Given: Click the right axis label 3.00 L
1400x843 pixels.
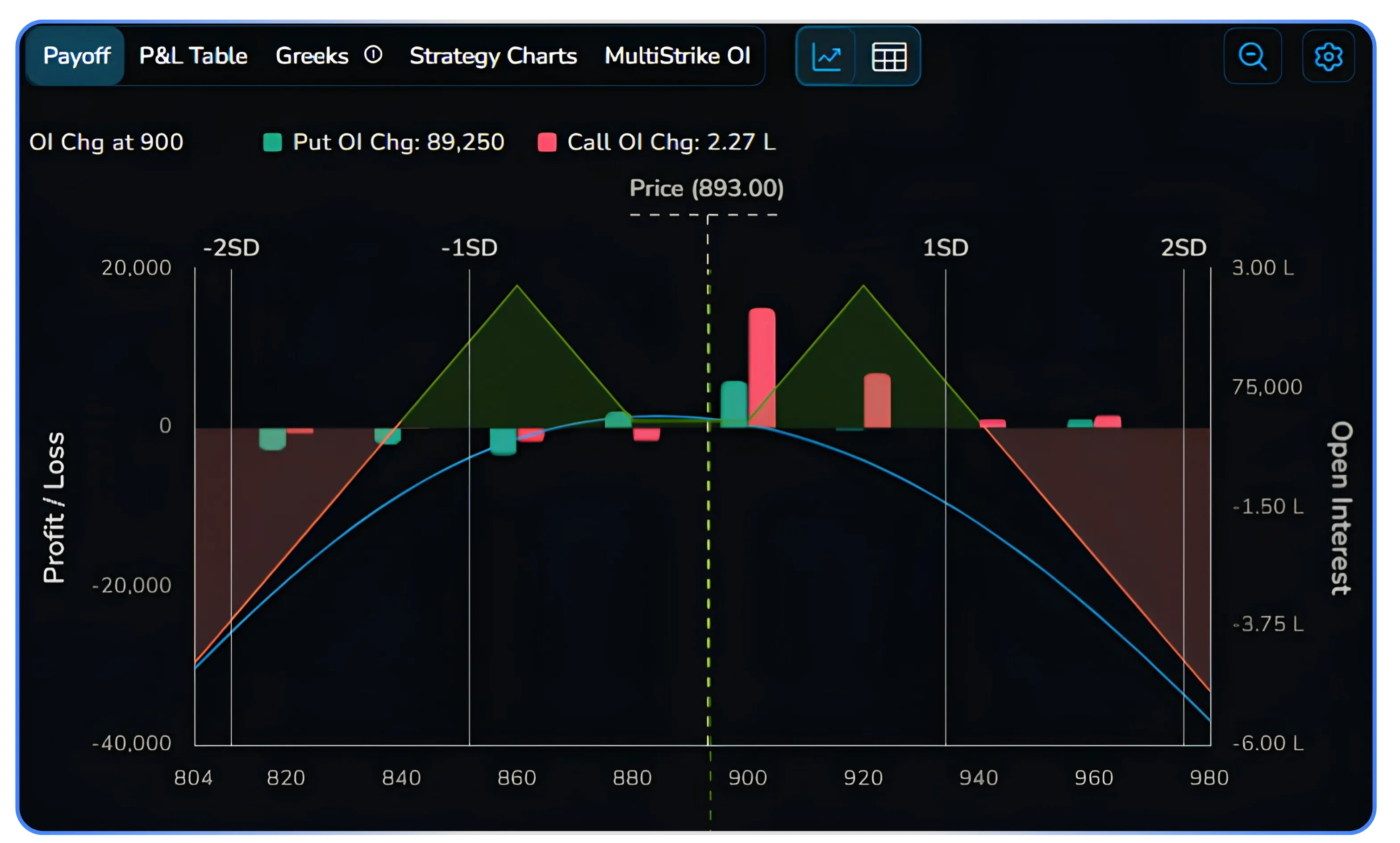Looking at the screenshot, I should [1263, 268].
